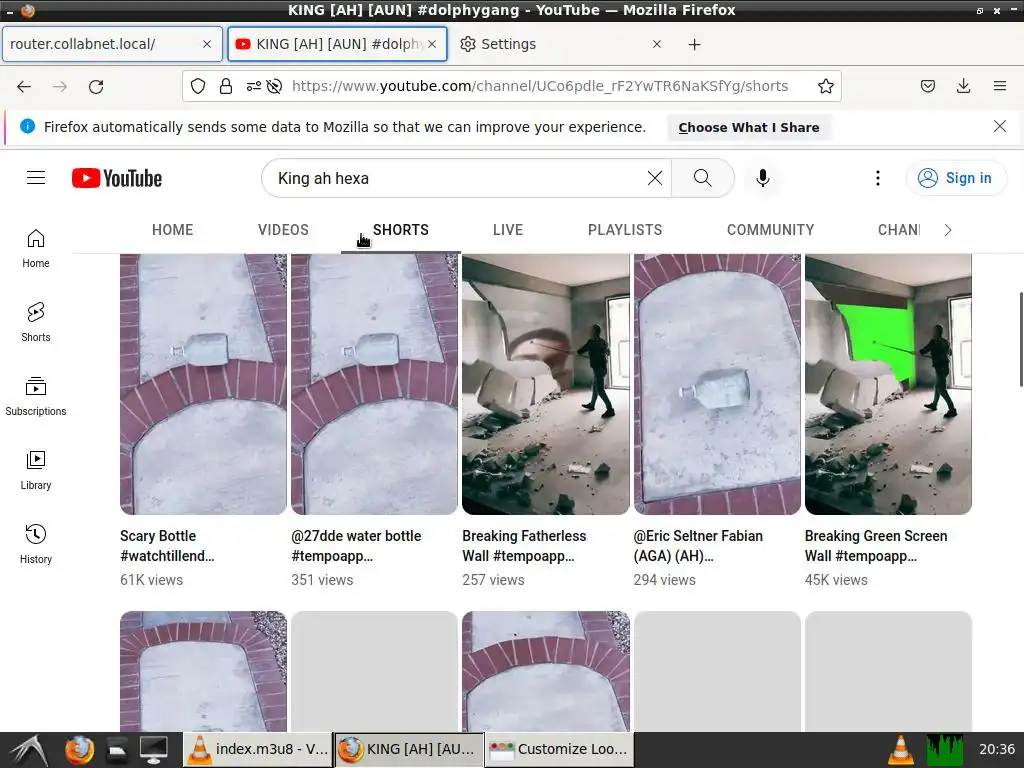
Task: Open the YouTube guide hamburger menu
Action: point(36,178)
